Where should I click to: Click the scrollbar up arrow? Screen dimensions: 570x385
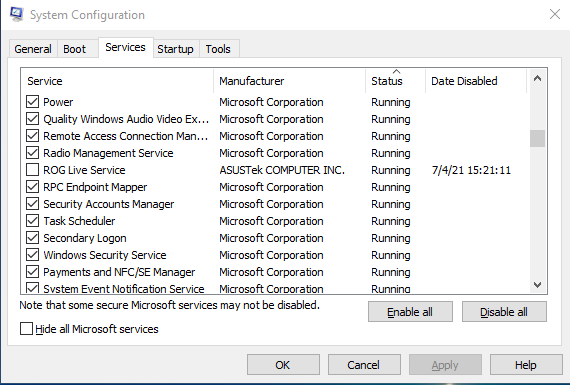pyautogui.click(x=537, y=78)
